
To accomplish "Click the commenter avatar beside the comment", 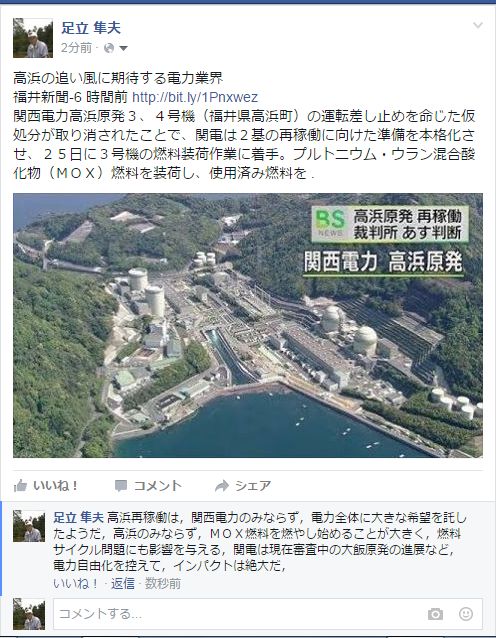I will pos(29,526).
